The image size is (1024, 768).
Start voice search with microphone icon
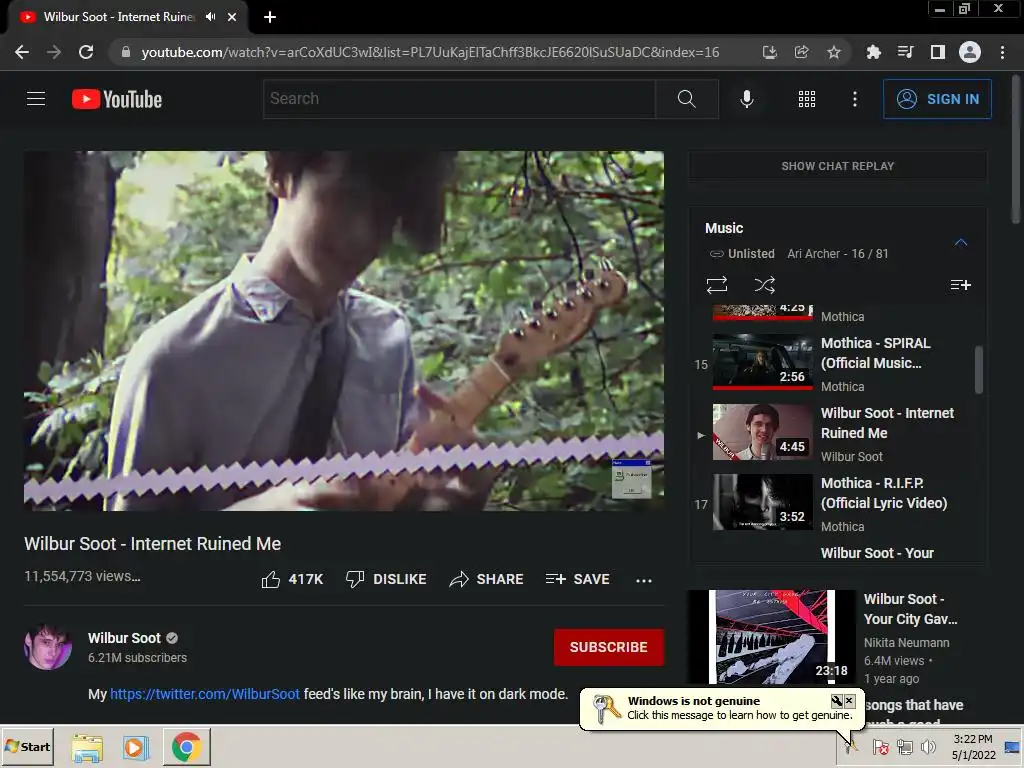(x=746, y=99)
